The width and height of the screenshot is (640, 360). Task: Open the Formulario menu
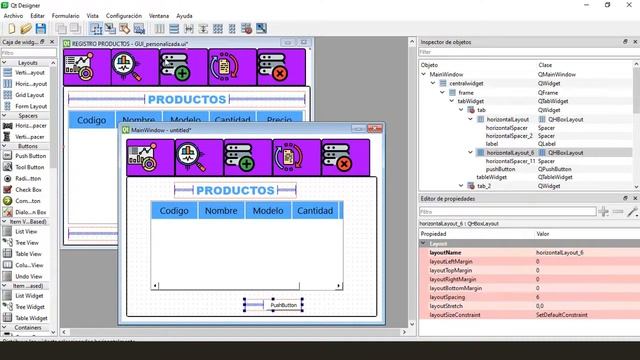coord(65,16)
